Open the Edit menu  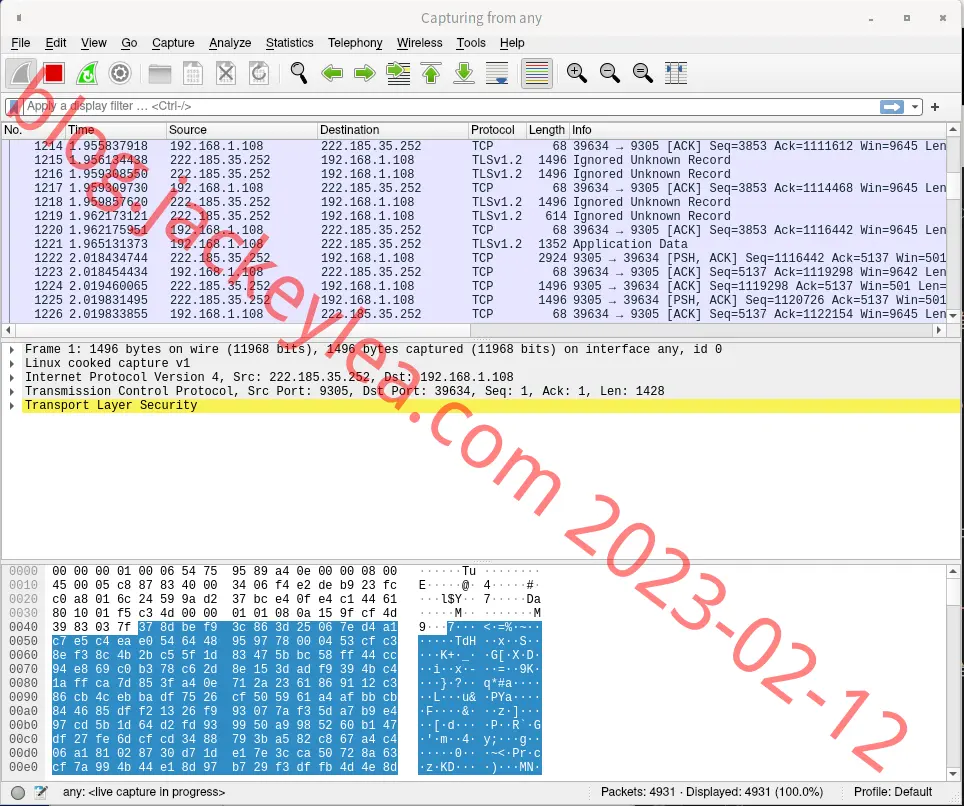[x=55, y=43]
